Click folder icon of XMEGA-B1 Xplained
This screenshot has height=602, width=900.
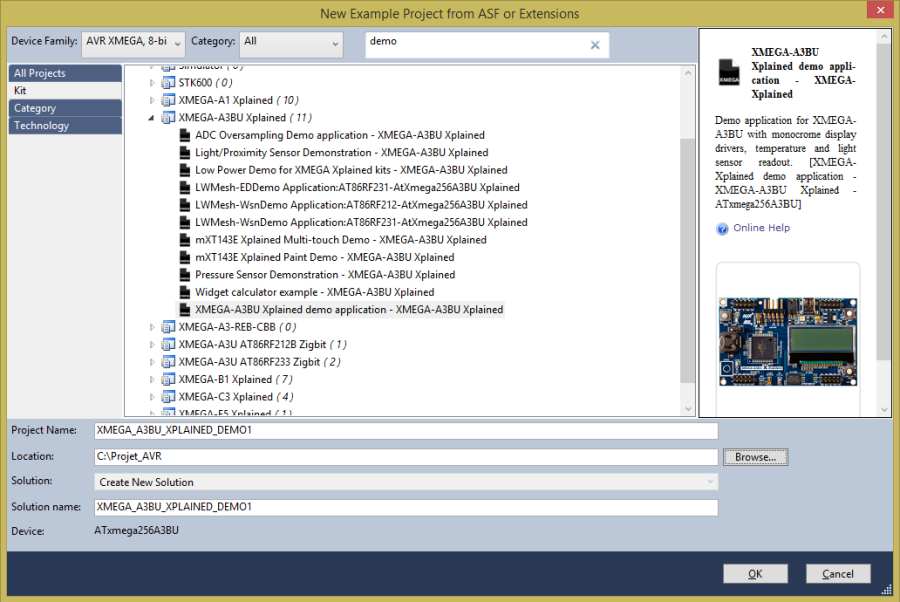[x=167, y=379]
